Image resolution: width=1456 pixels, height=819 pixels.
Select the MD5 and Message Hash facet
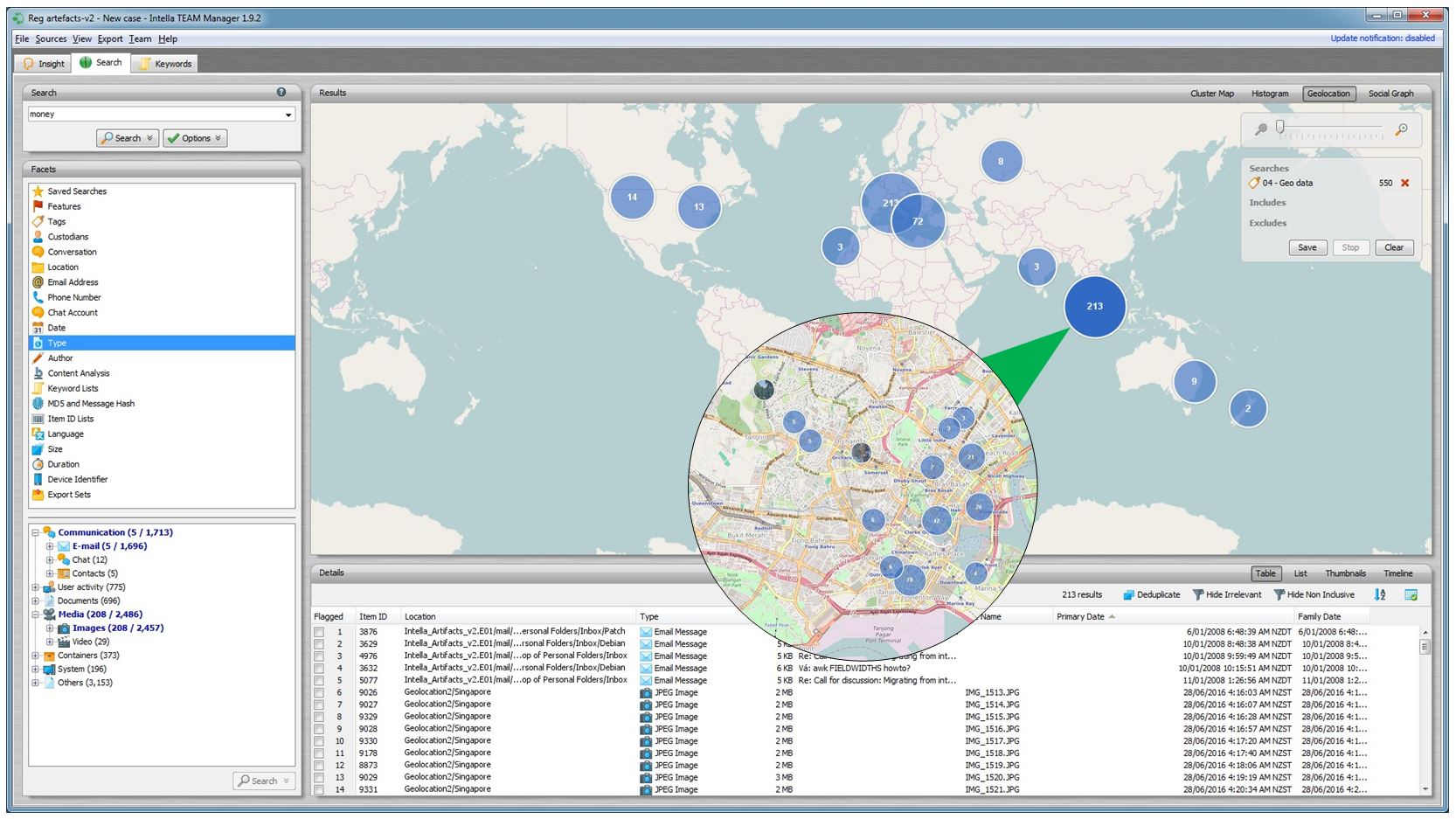click(x=91, y=404)
